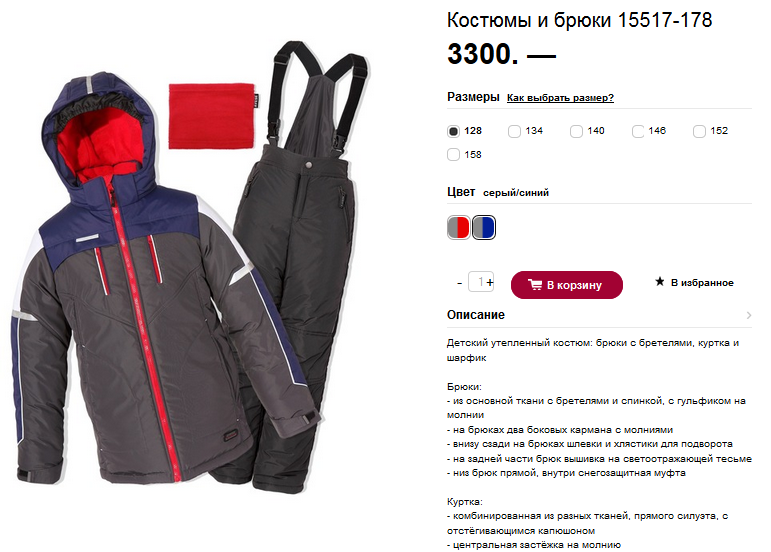Choose size 152 radio button
Screen dimensions: 771x552
(x=699, y=131)
